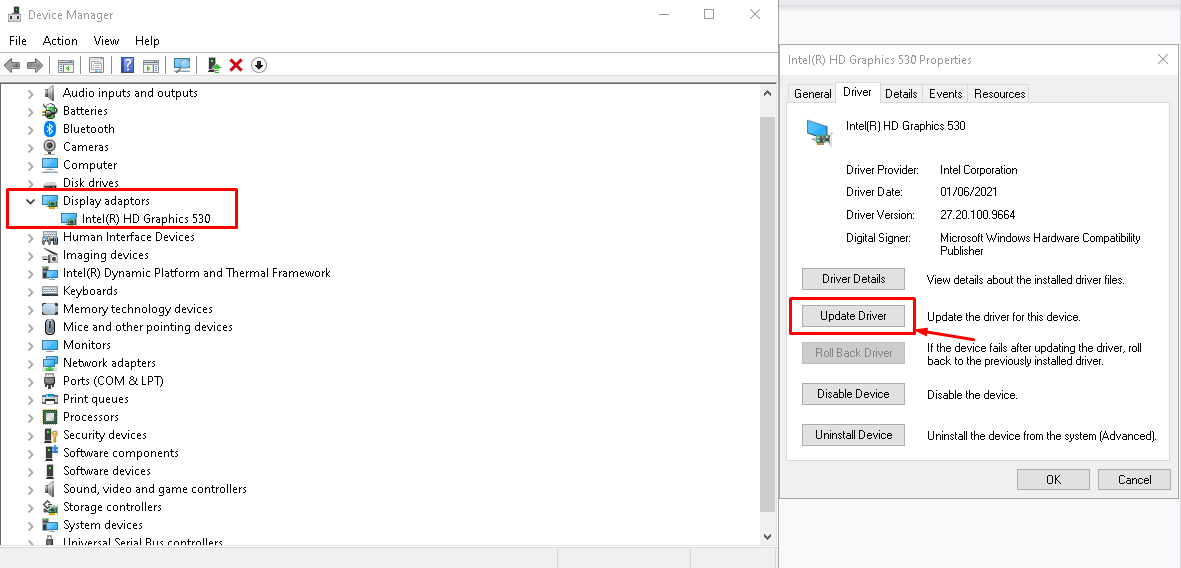The height and width of the screenshot is (568, 1181).
Task: Expand the Processors node chevron
Action: [30, 417]
